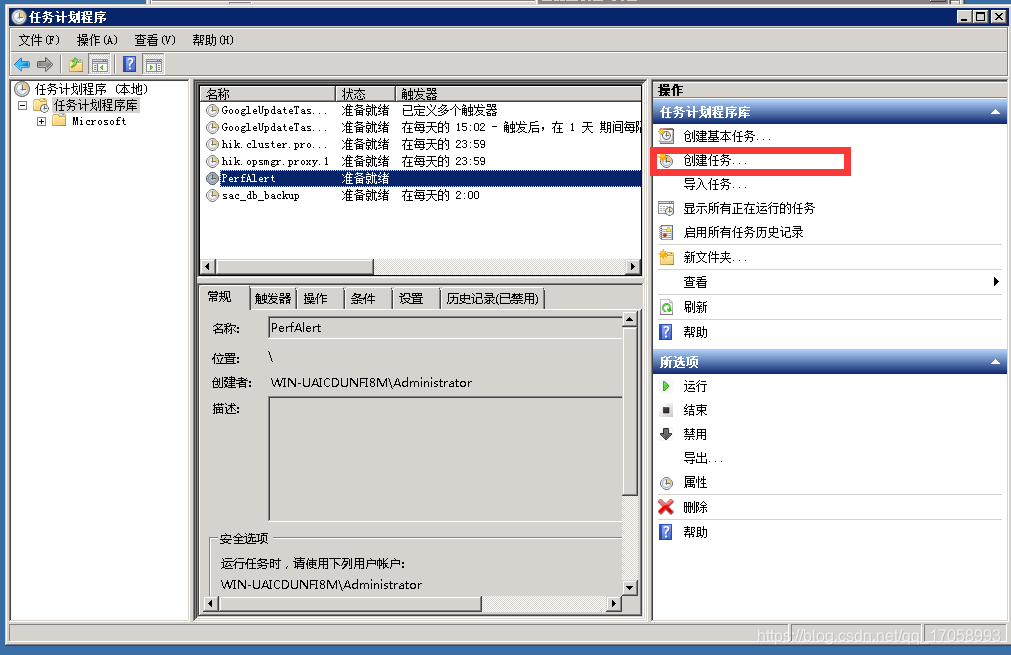The image size is (1011, 655).
Task: Expand the 查看 submenu arrow
Action: [x=996, y=282]
